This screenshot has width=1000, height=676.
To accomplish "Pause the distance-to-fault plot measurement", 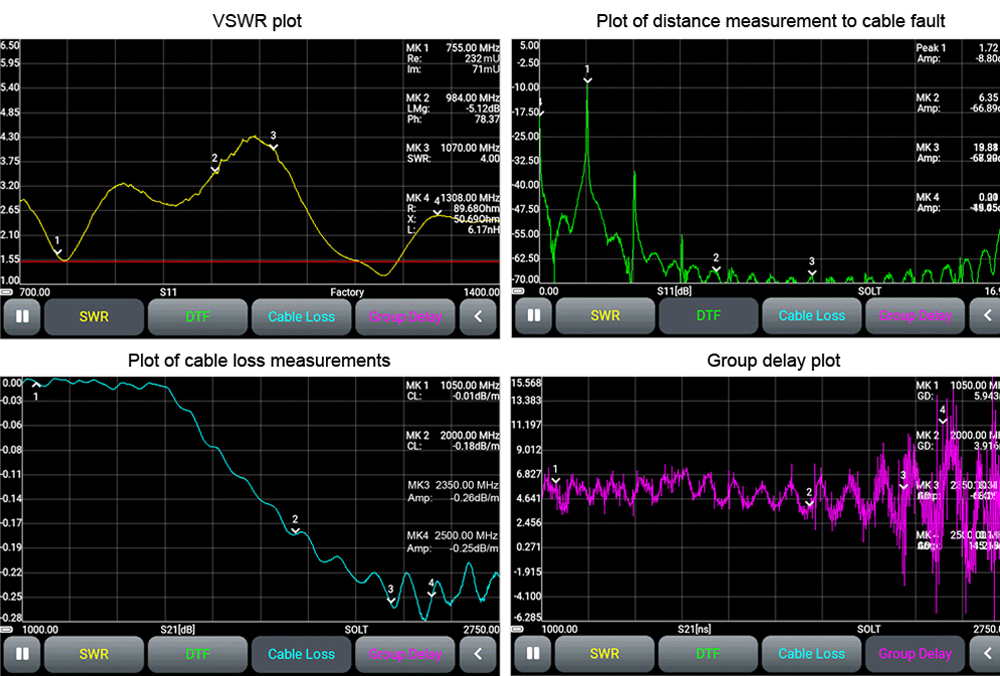I will coord(533,316).
